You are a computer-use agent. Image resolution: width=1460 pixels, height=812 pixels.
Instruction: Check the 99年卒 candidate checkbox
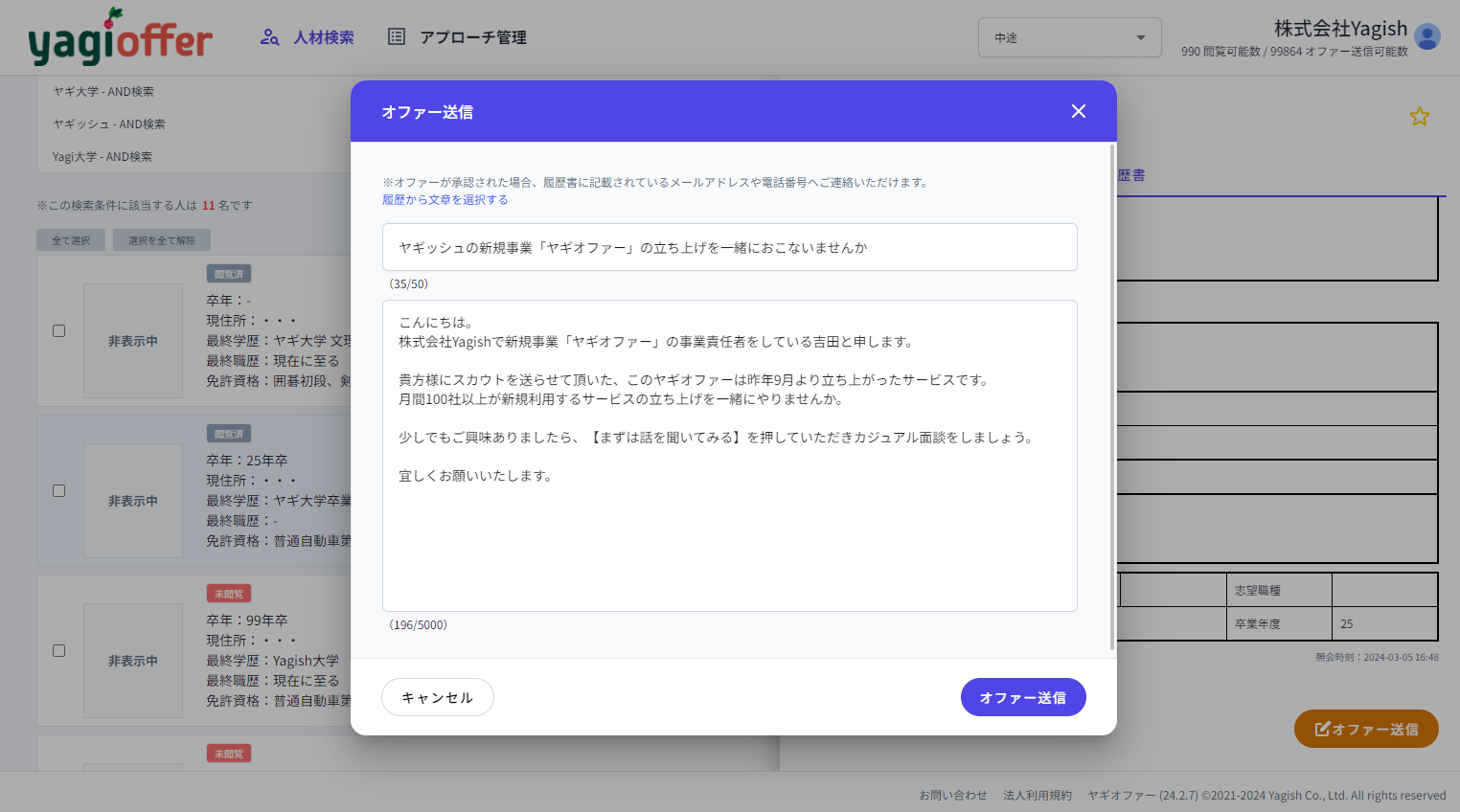pos(59,651)
